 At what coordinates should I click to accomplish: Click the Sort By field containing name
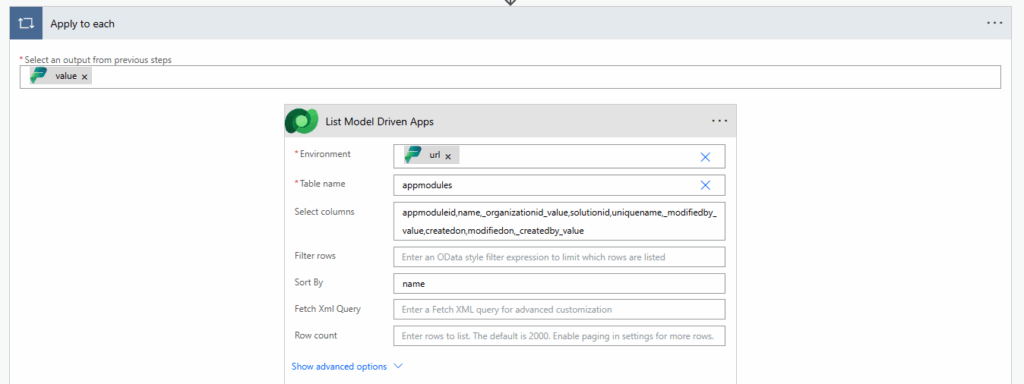[559, 283]
